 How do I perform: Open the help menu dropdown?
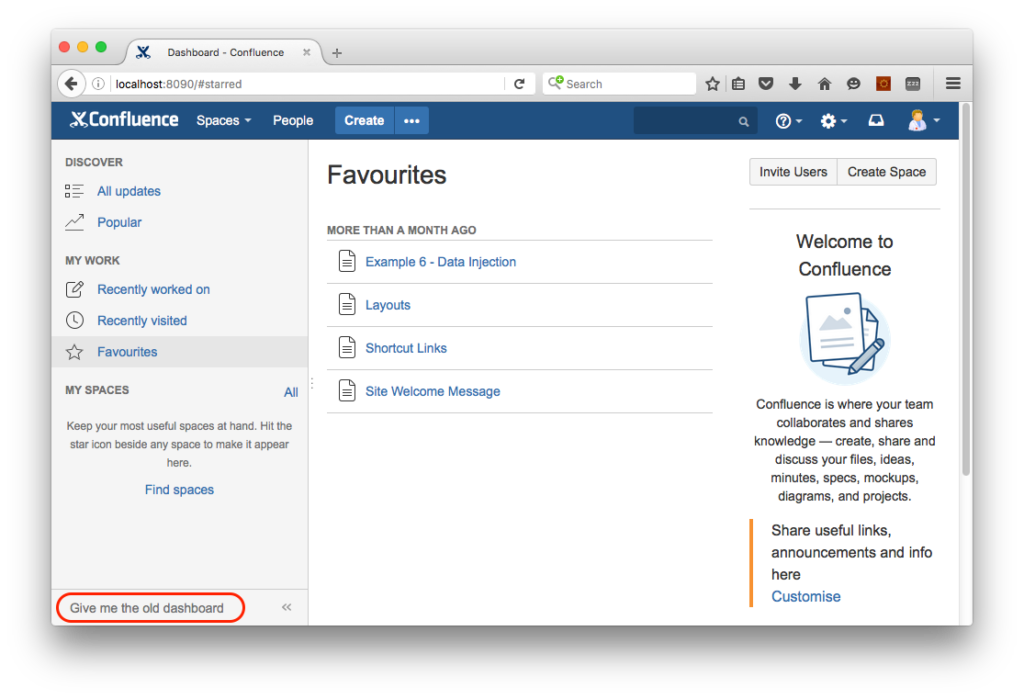pyautogui.click(x=788, y=121)
